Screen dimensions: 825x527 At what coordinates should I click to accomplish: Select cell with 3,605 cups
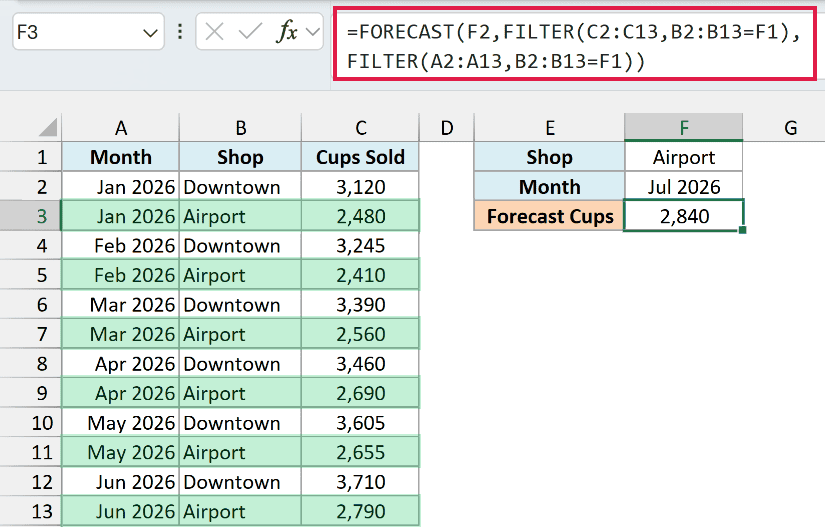click(360, 423)
